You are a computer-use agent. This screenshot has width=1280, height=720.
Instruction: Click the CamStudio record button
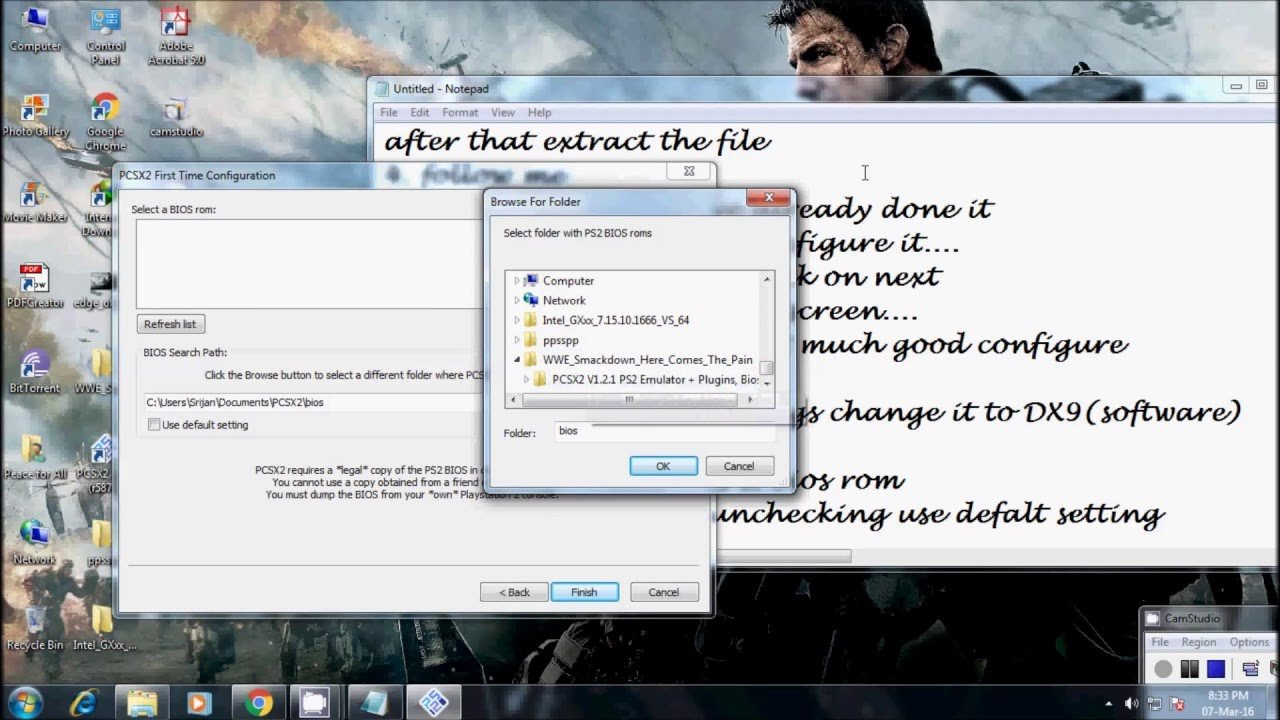1163,669
